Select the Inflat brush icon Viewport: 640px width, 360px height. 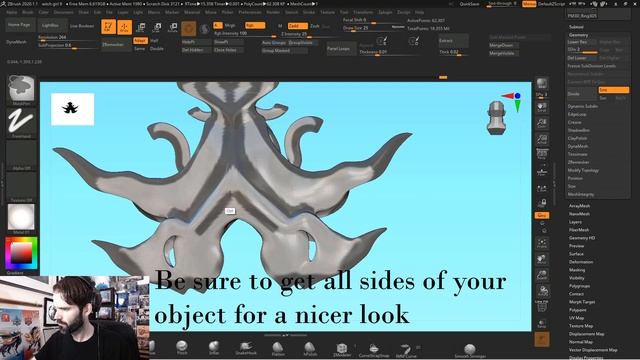[214, 347]
